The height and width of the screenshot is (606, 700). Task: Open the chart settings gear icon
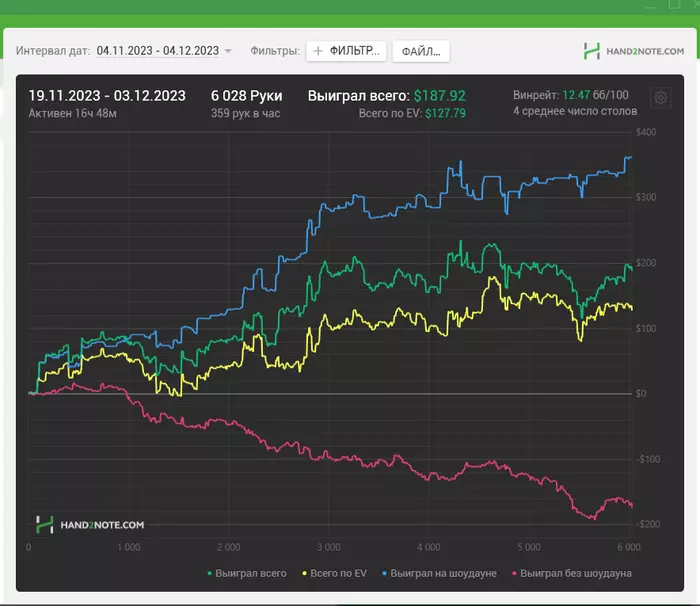point(660,97)
